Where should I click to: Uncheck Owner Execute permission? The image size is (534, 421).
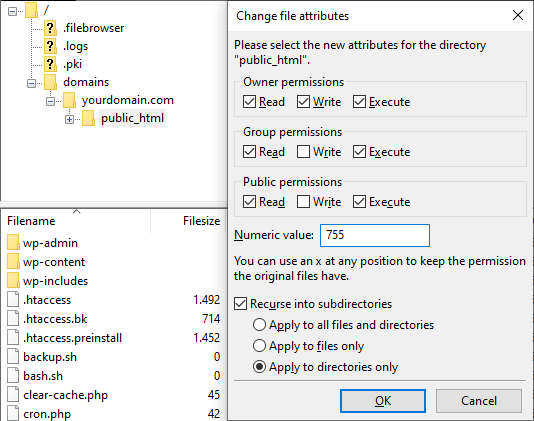pyautogui.click(x=359, y=102)
